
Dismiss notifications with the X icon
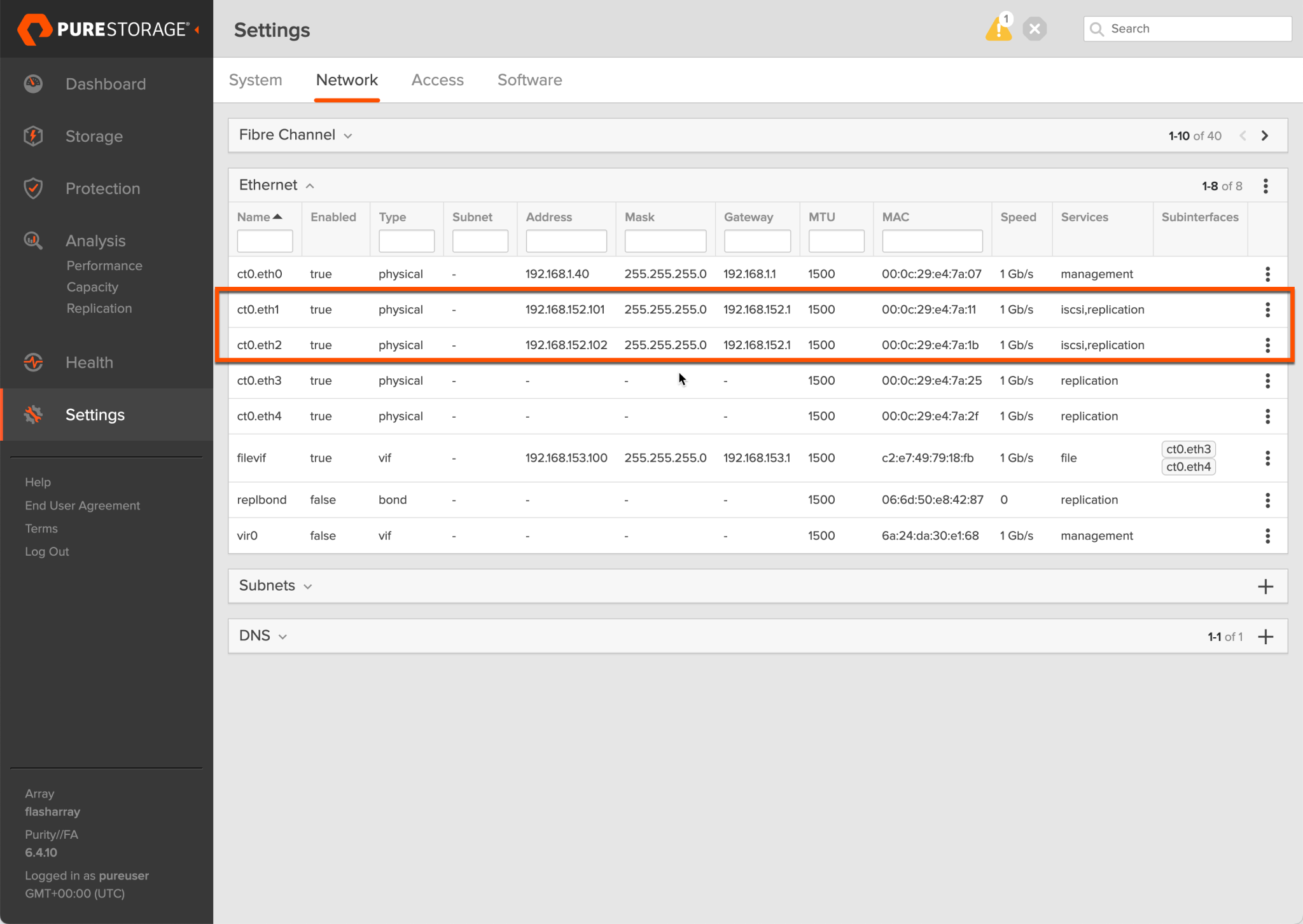[1035, 29]
